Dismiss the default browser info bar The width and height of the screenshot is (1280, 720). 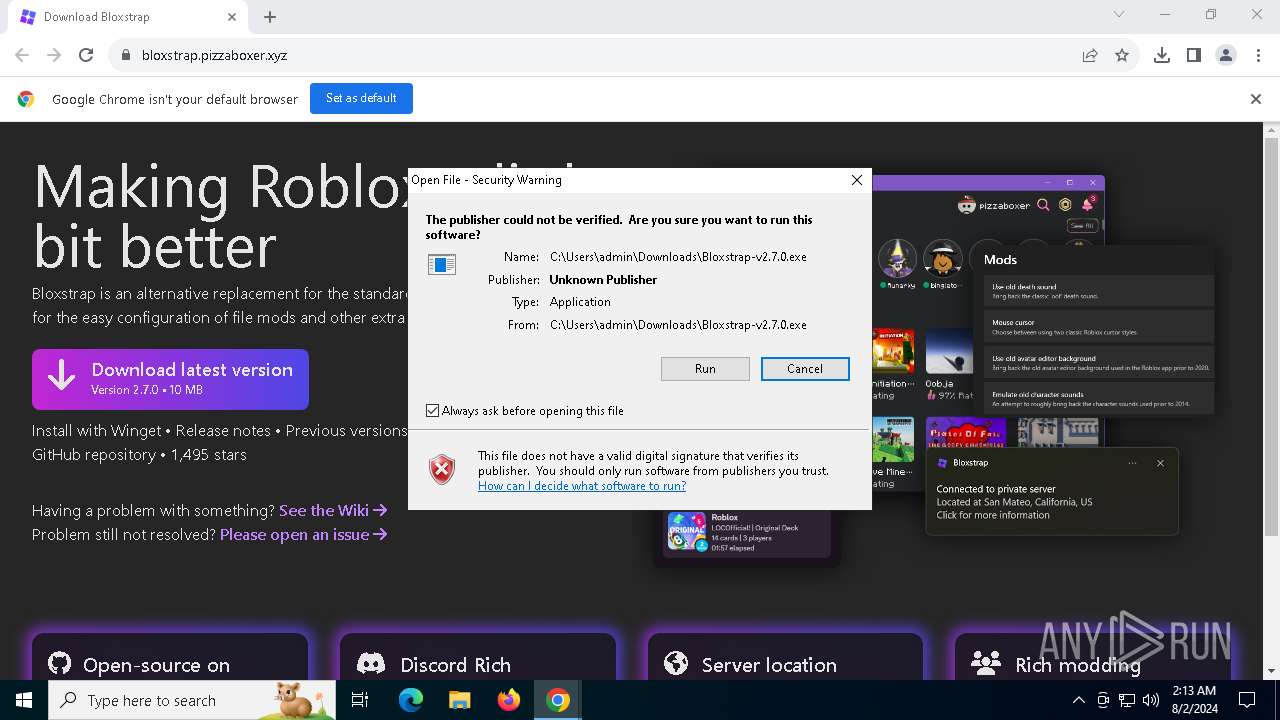click(x=1256, y=99)
